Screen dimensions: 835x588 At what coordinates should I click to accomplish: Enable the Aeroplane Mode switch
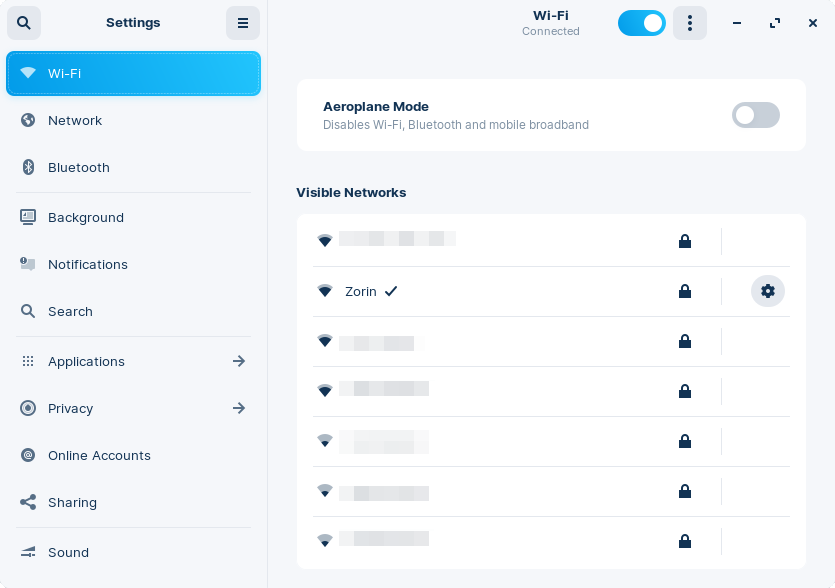(755, 115)
